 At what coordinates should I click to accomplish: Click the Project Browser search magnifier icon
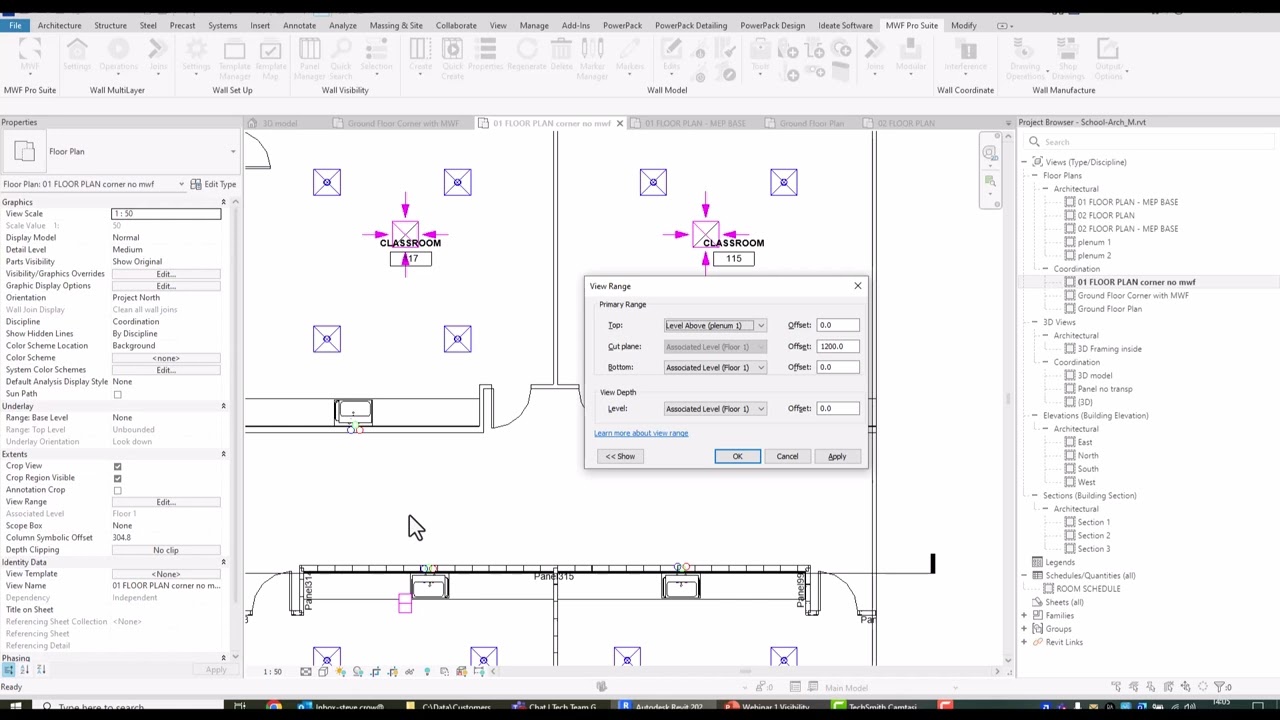tap(1034, 142)
